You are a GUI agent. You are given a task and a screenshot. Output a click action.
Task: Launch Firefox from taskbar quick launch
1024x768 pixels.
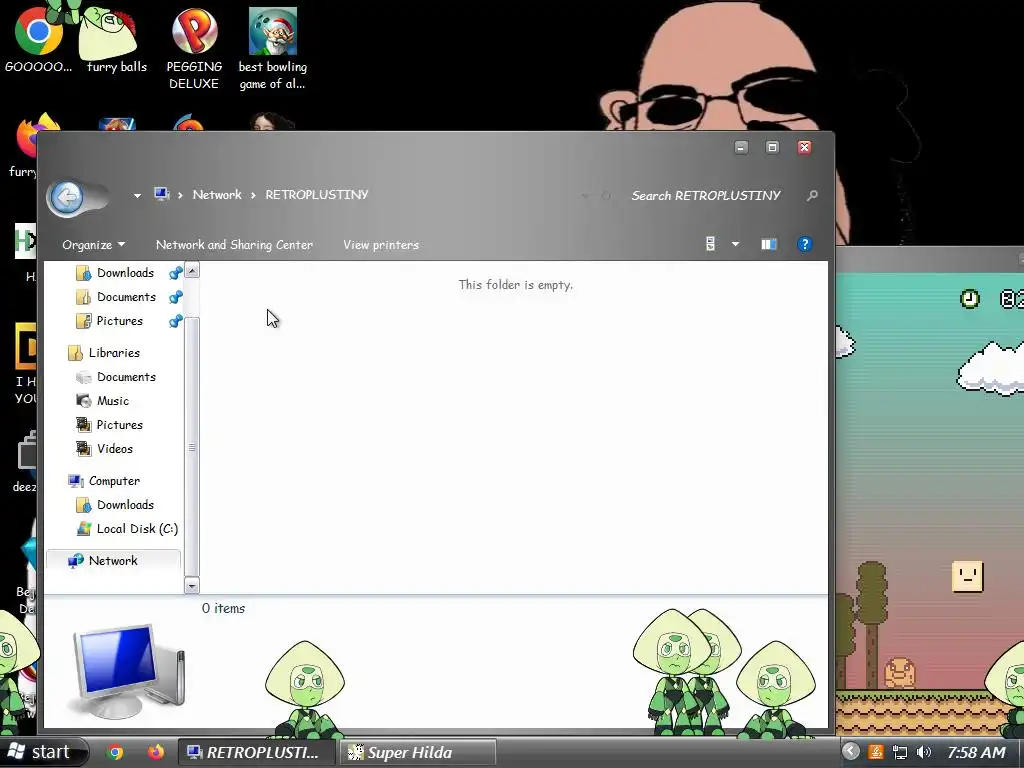(155, 752)
